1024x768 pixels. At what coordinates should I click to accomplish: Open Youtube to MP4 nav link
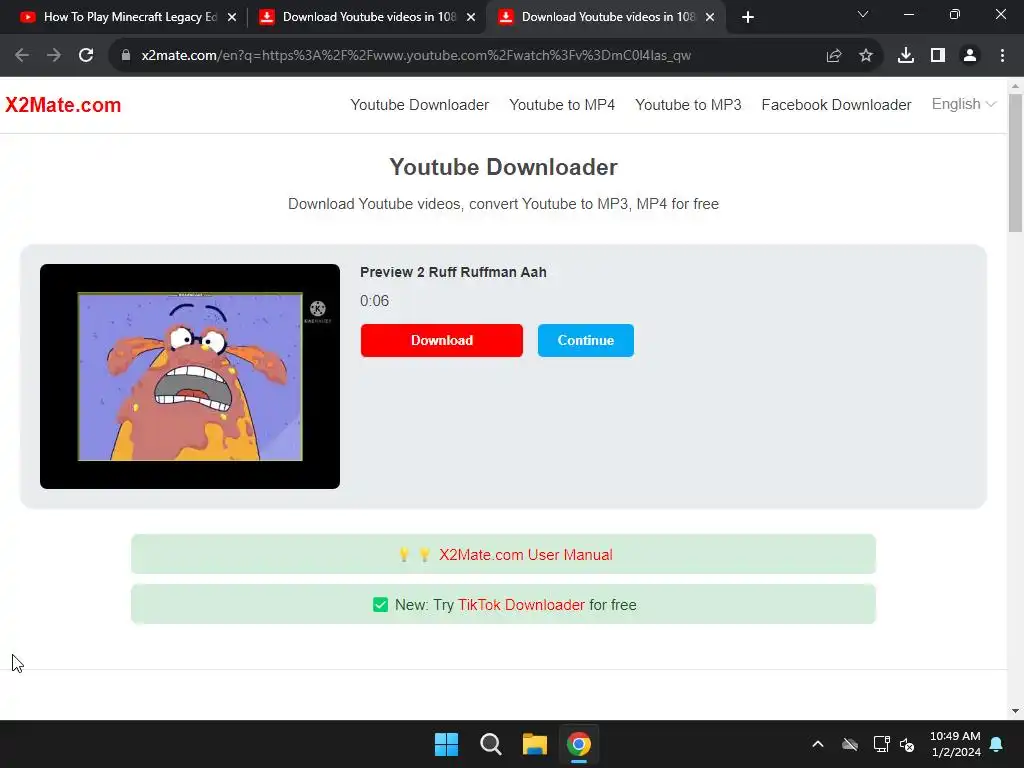[562, 105]
